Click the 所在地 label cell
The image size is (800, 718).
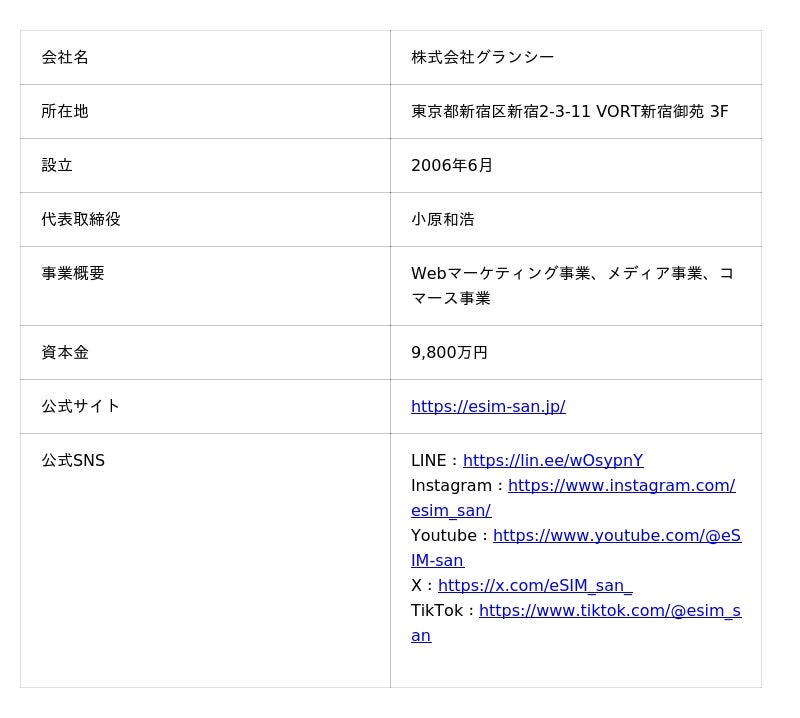[65, 111]
